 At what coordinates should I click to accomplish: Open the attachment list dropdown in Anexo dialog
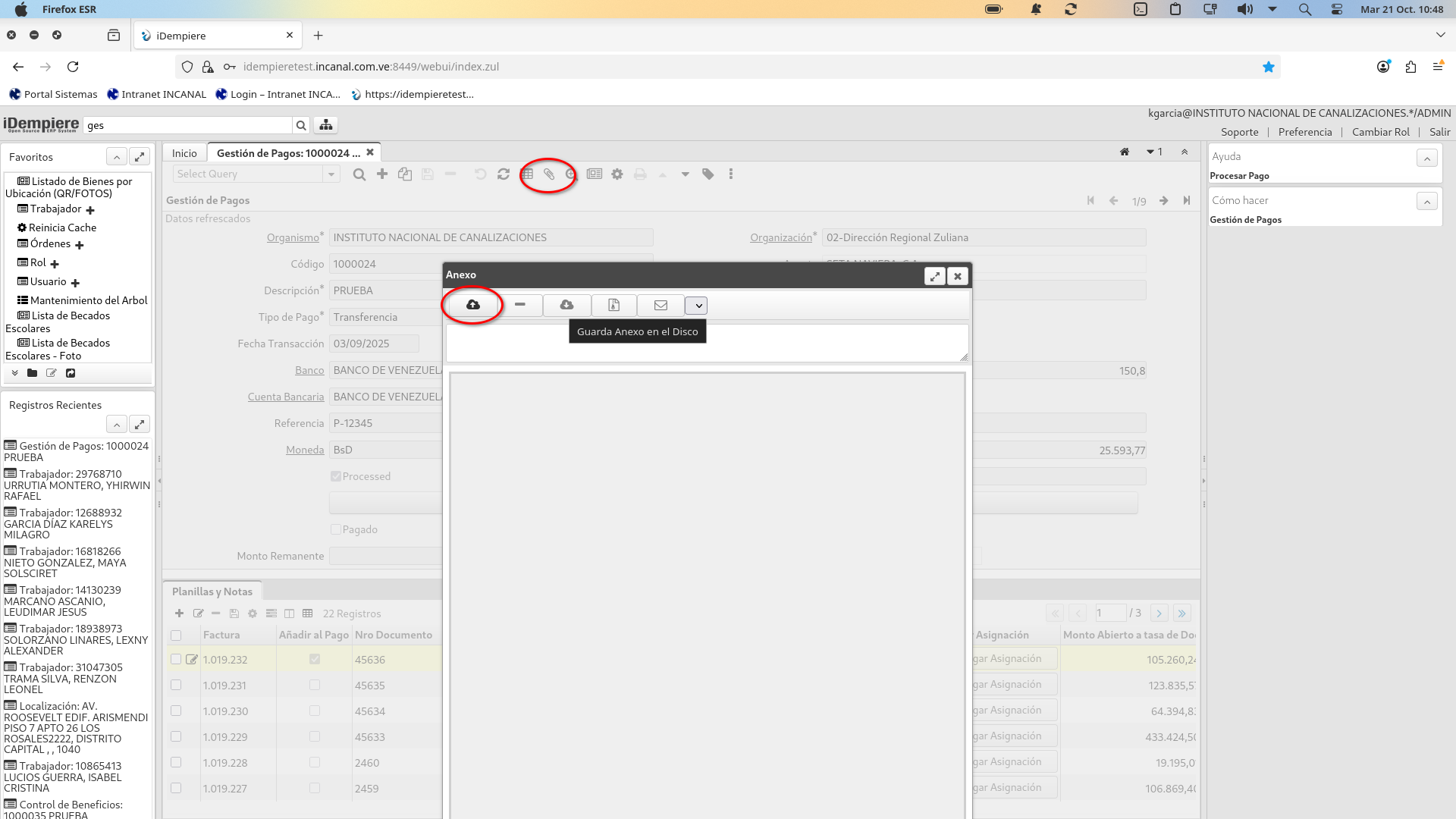(x=698, y=306)
